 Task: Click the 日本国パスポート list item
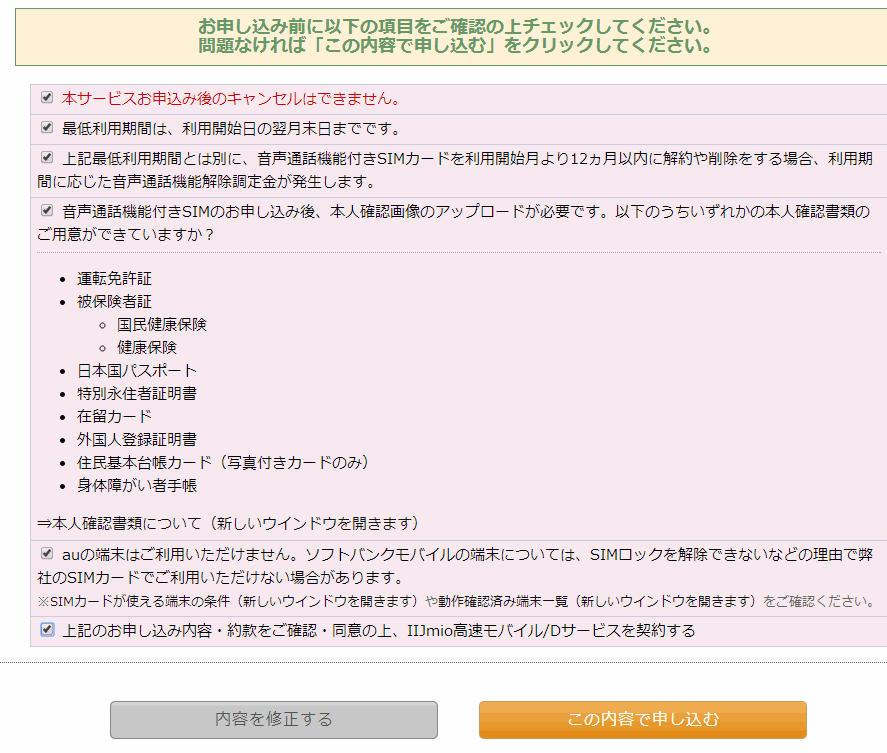click(x=137, y=370)
